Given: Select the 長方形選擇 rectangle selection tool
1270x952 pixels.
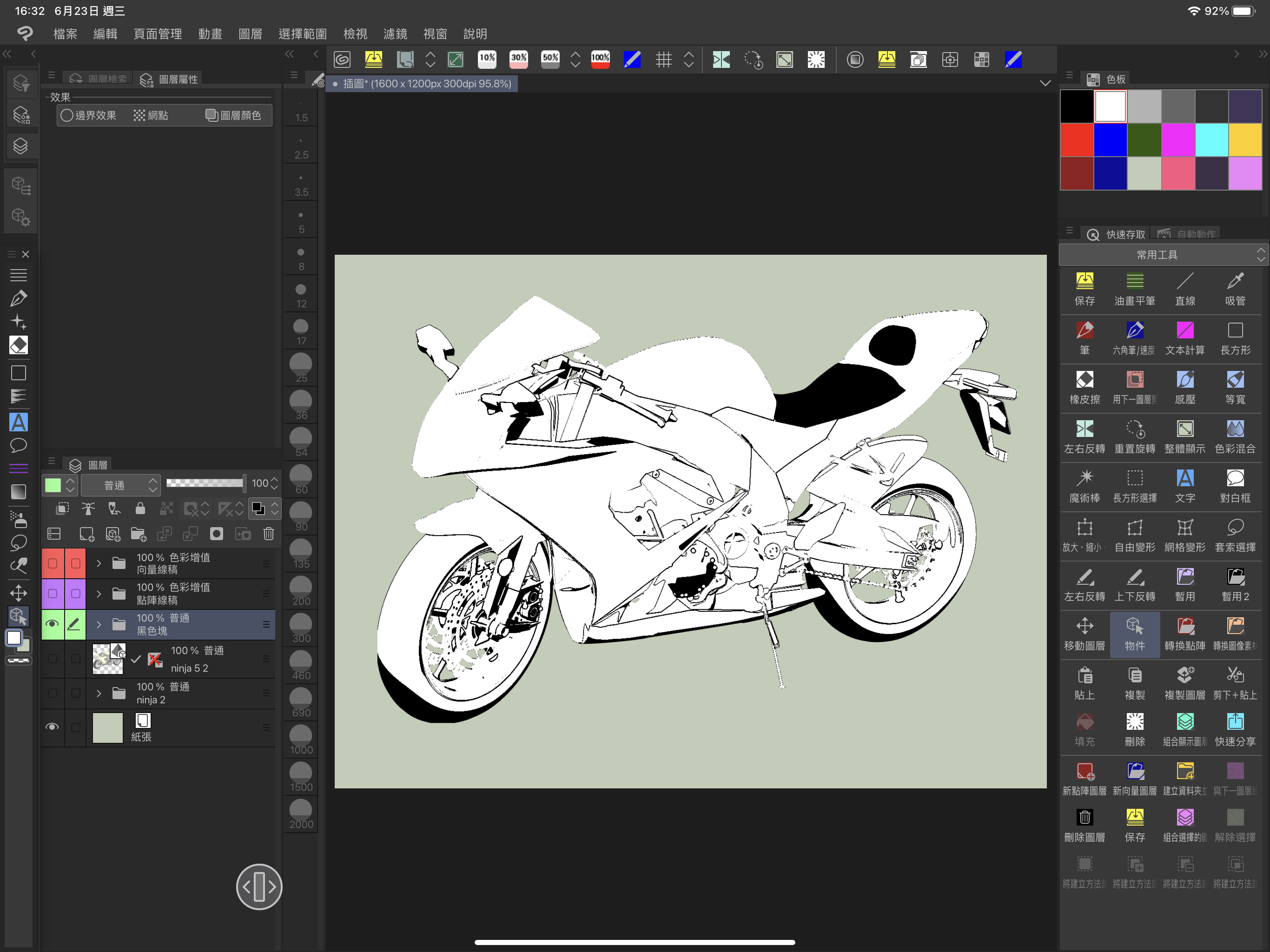Looking at the screenshot, I should pos(1135,486).
